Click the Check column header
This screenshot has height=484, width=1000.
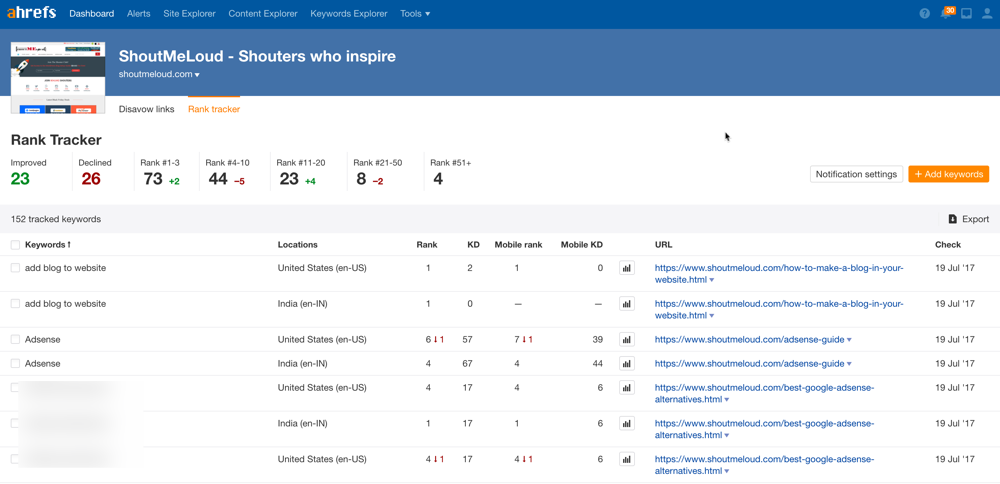pyautogui.click(x=948, y=244)
